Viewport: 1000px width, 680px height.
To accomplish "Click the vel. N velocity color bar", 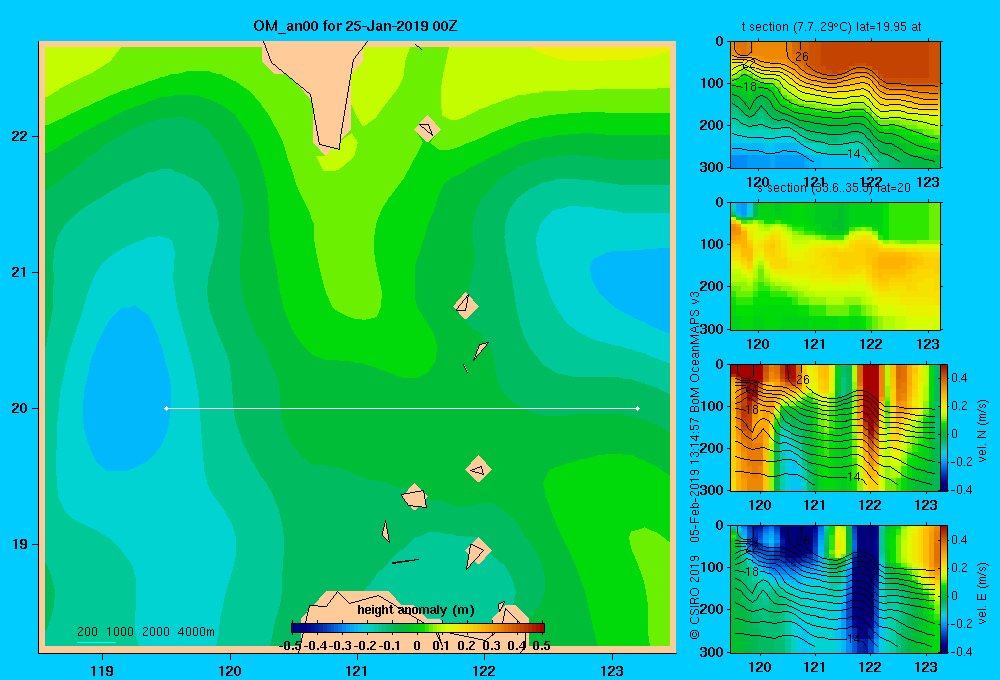I will [944, 427].
